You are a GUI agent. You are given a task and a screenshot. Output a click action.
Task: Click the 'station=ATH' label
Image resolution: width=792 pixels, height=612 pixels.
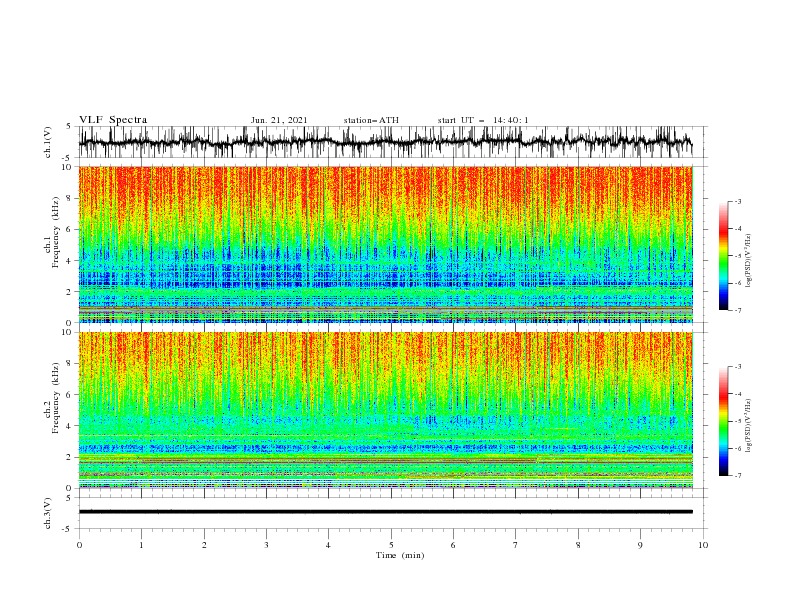pos(371,120)
